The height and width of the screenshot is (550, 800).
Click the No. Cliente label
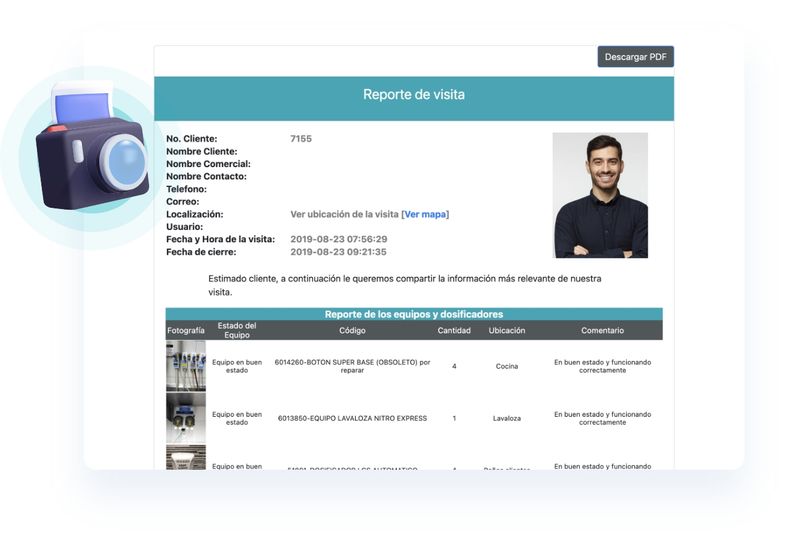191,139
